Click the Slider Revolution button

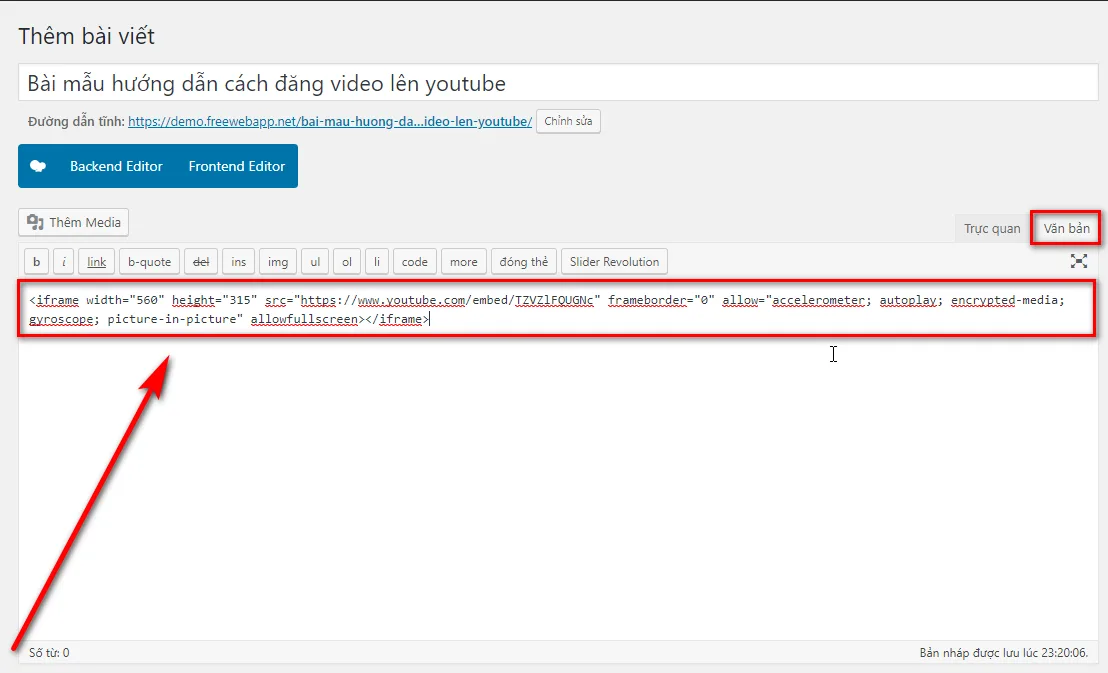[614, 262]
